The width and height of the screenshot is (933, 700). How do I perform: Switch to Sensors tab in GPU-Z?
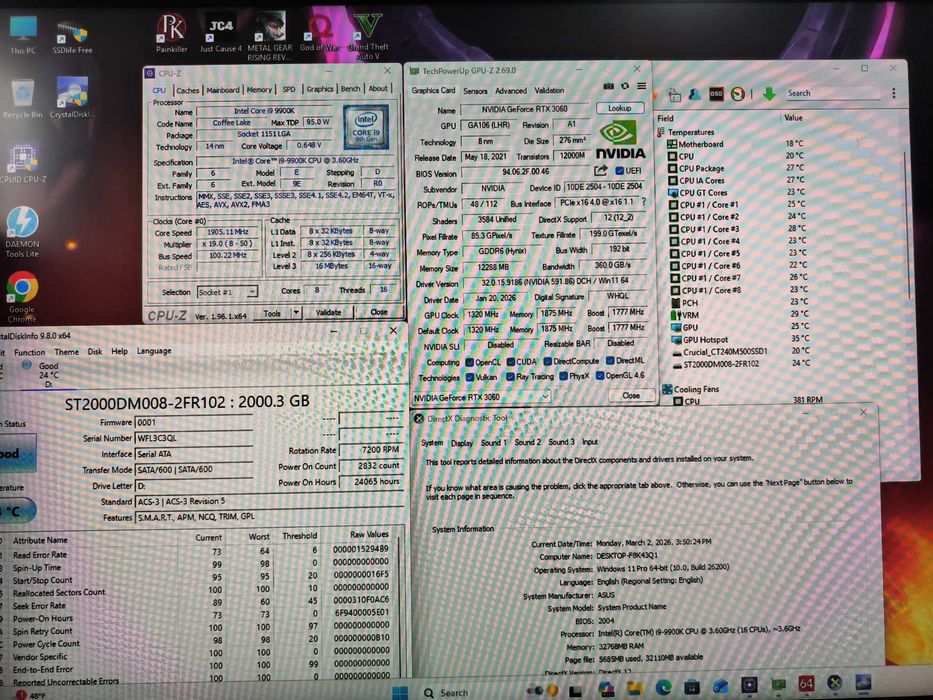[475, 91]
